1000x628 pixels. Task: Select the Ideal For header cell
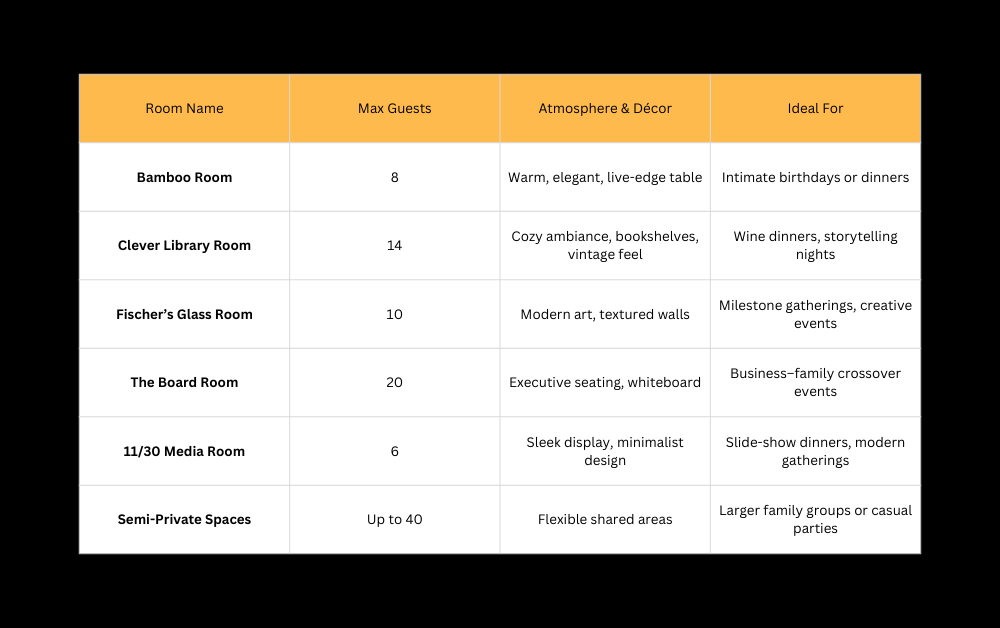tap(815, 108)
